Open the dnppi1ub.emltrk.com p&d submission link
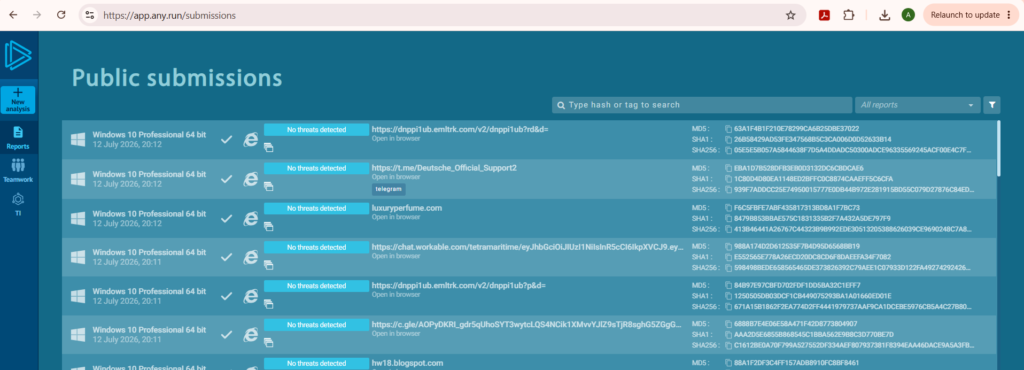The height and width of the screenshot is (370, 1024). [458, 286]
